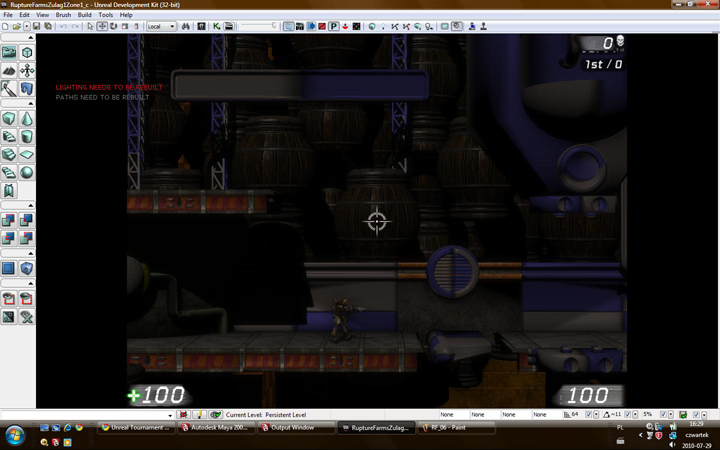
Task: Create a Cone builder brush
Action: (x=27, y=119)
